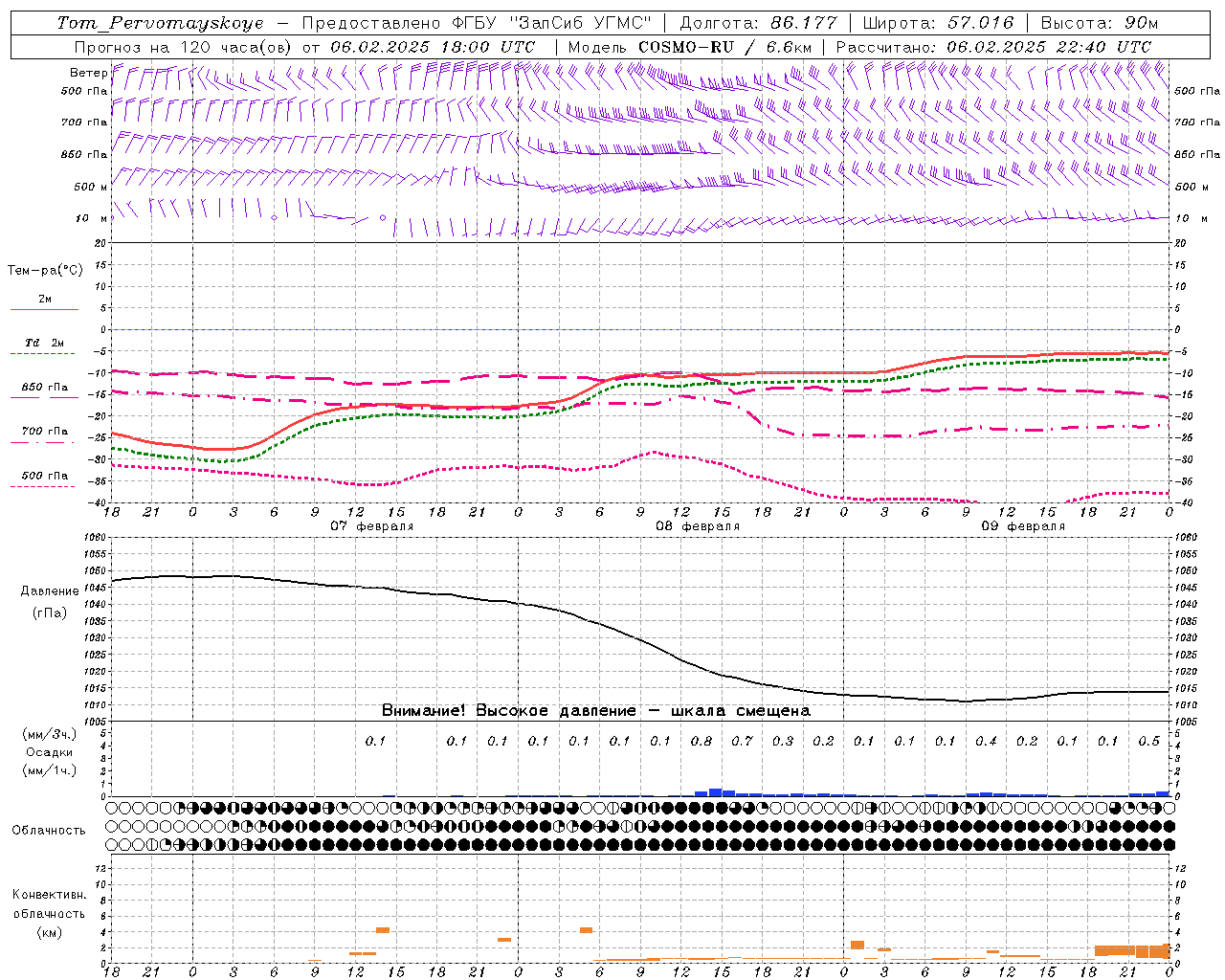This screenshot has width=1225, height=980.
Task: Click the 'Ветер' wind panel label
Action: [x=89, y=73]
